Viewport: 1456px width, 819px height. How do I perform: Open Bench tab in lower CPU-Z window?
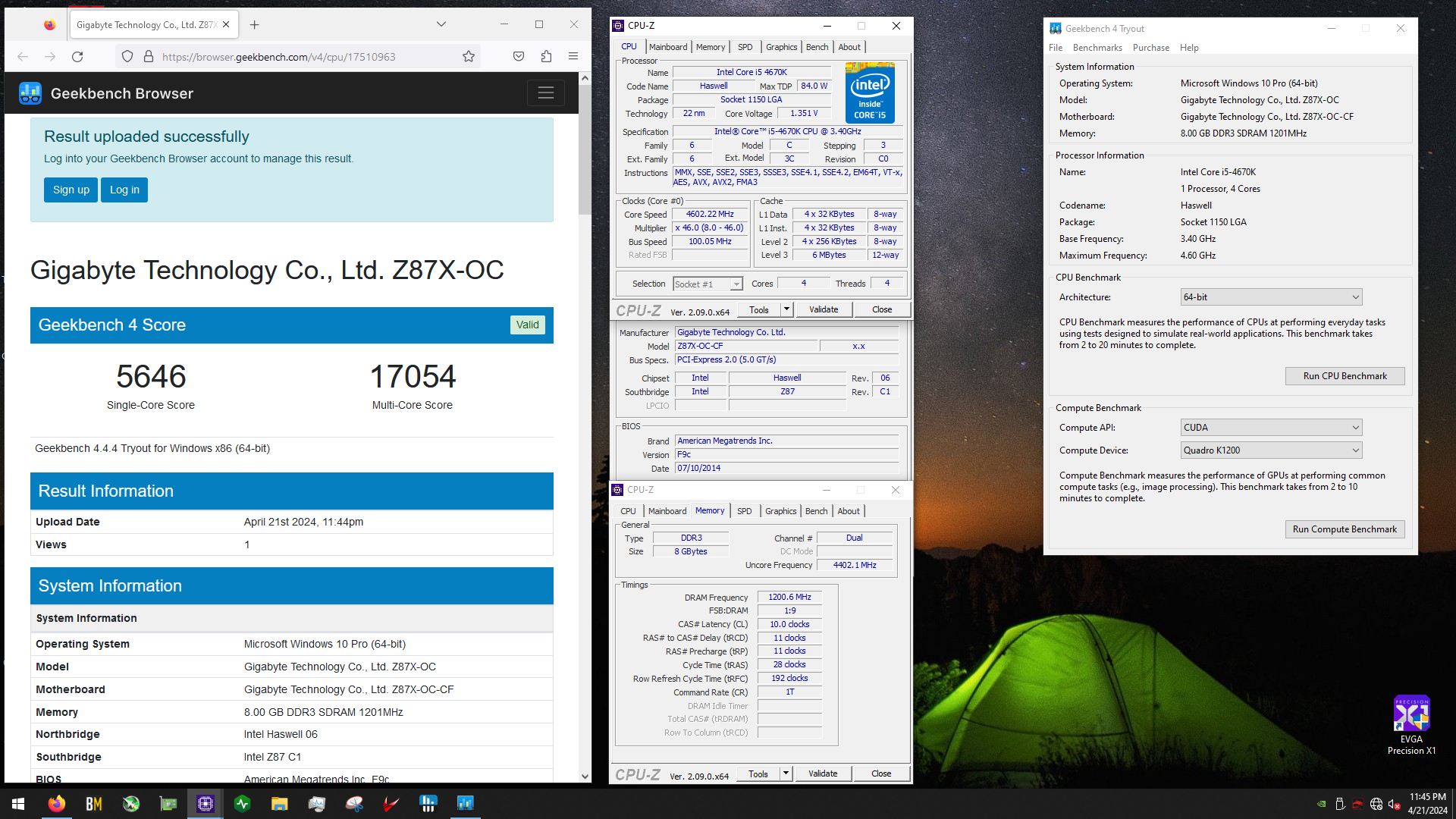click(816, 511)
